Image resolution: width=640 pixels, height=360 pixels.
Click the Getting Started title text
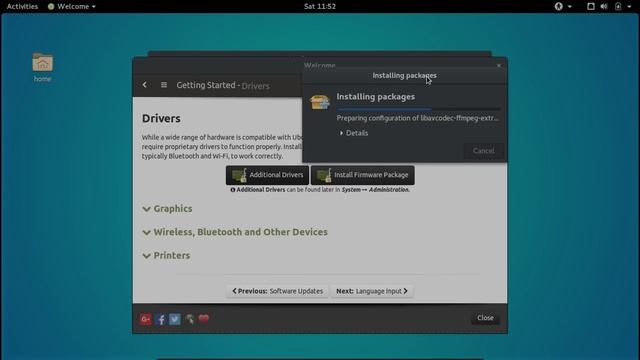tap(206, 85)
